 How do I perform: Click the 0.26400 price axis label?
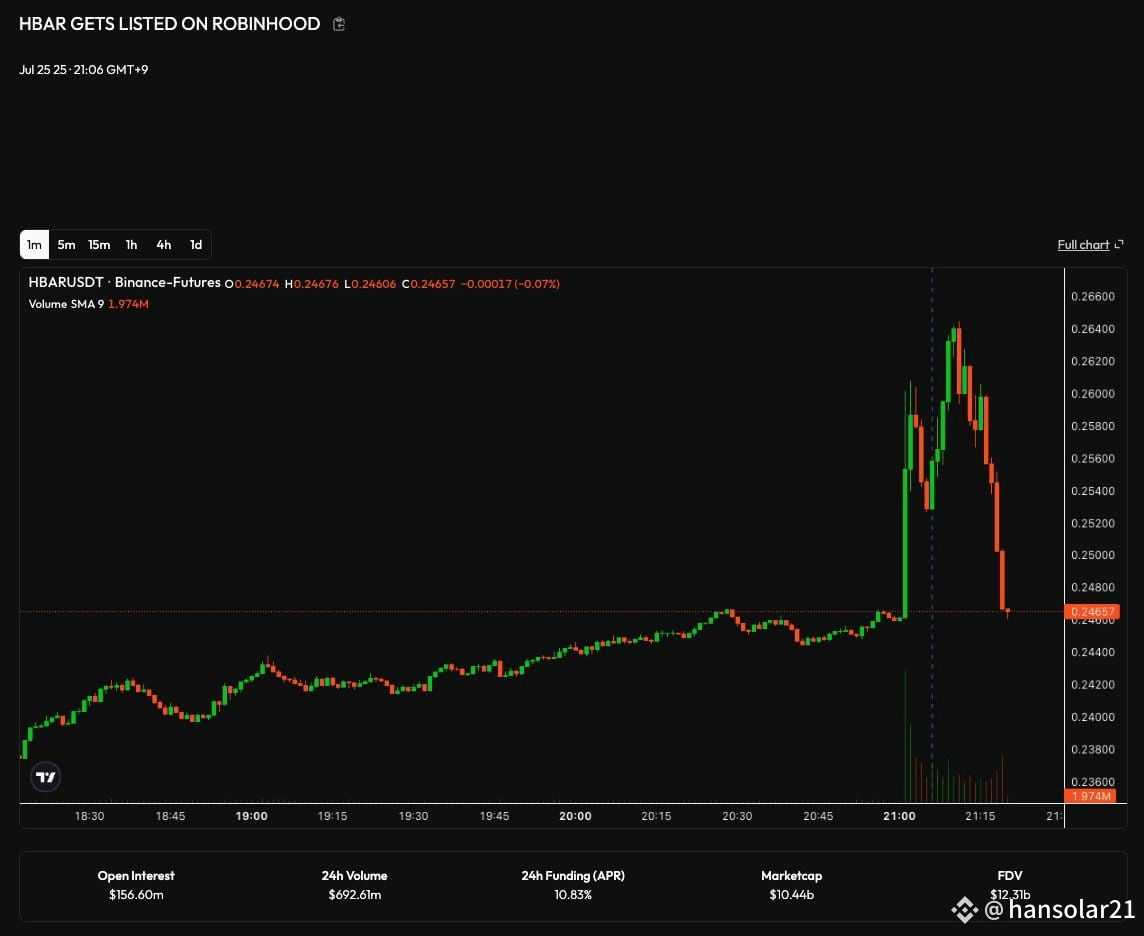click(1092, 329)
